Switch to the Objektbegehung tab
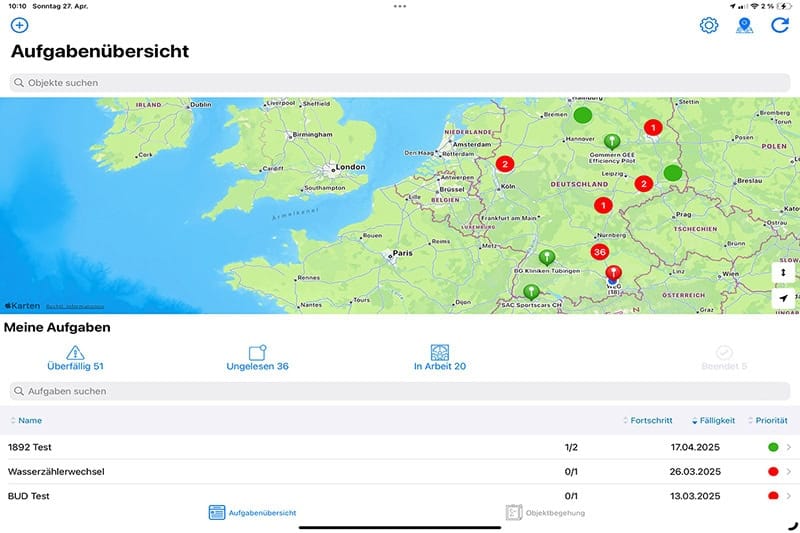The image size is (800, 533). pyautogui.click(x=545, y=513)
